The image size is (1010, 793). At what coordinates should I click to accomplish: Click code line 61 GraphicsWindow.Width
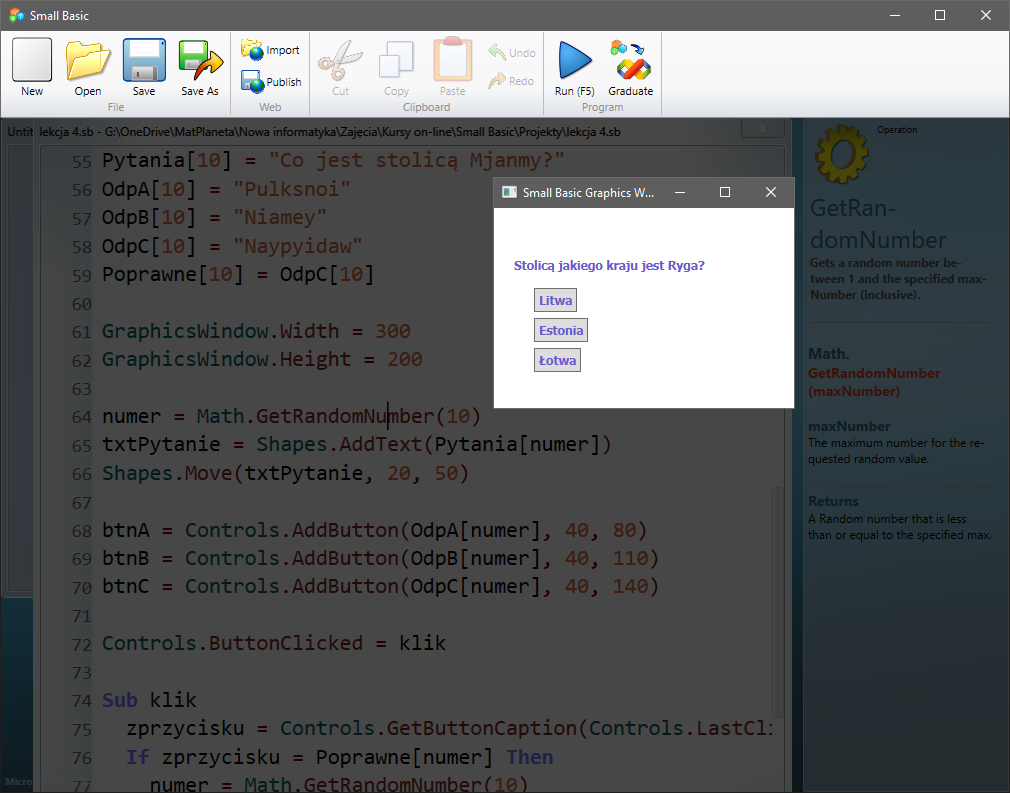pos(256,331)
